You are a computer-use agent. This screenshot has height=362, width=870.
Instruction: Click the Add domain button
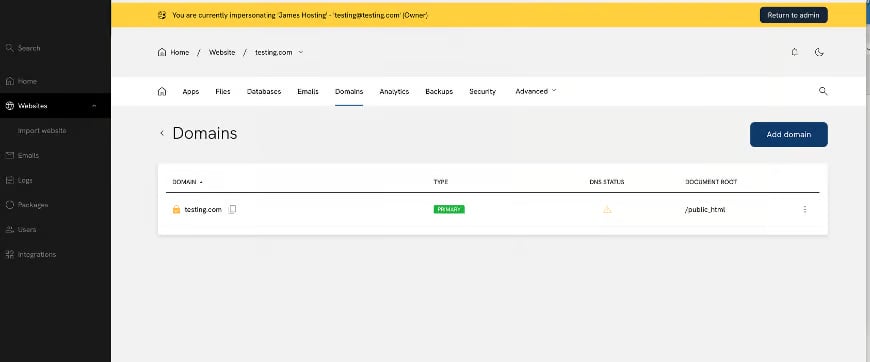point(788,134)
